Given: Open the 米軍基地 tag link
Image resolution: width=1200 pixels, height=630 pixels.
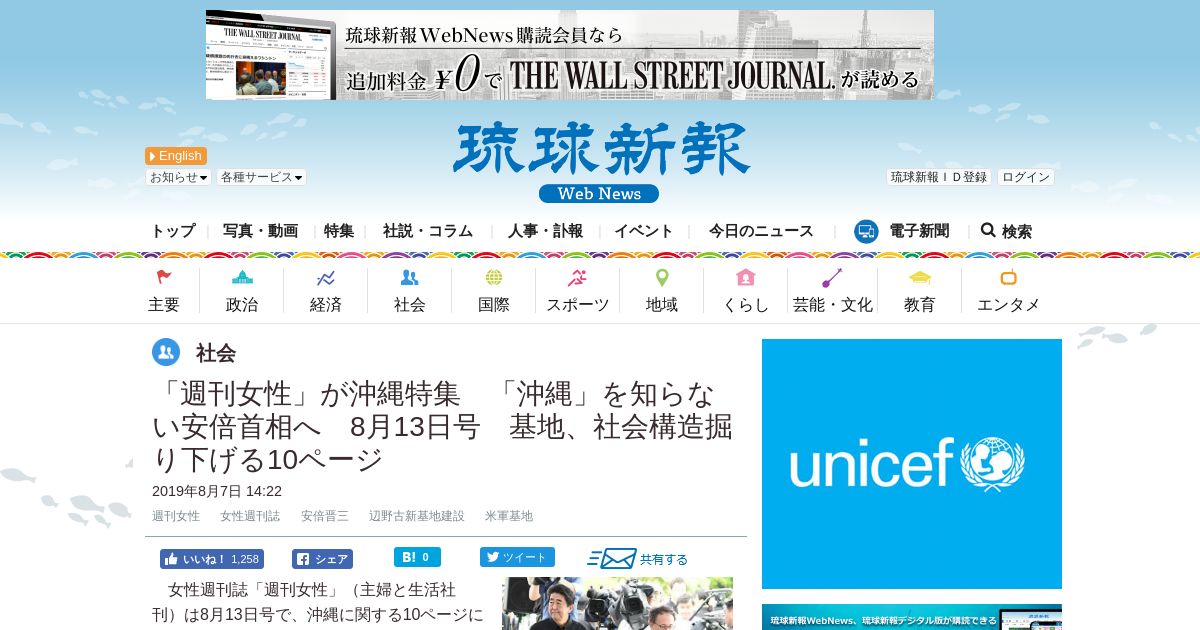Looking at the screenshot, I should 509,516.
